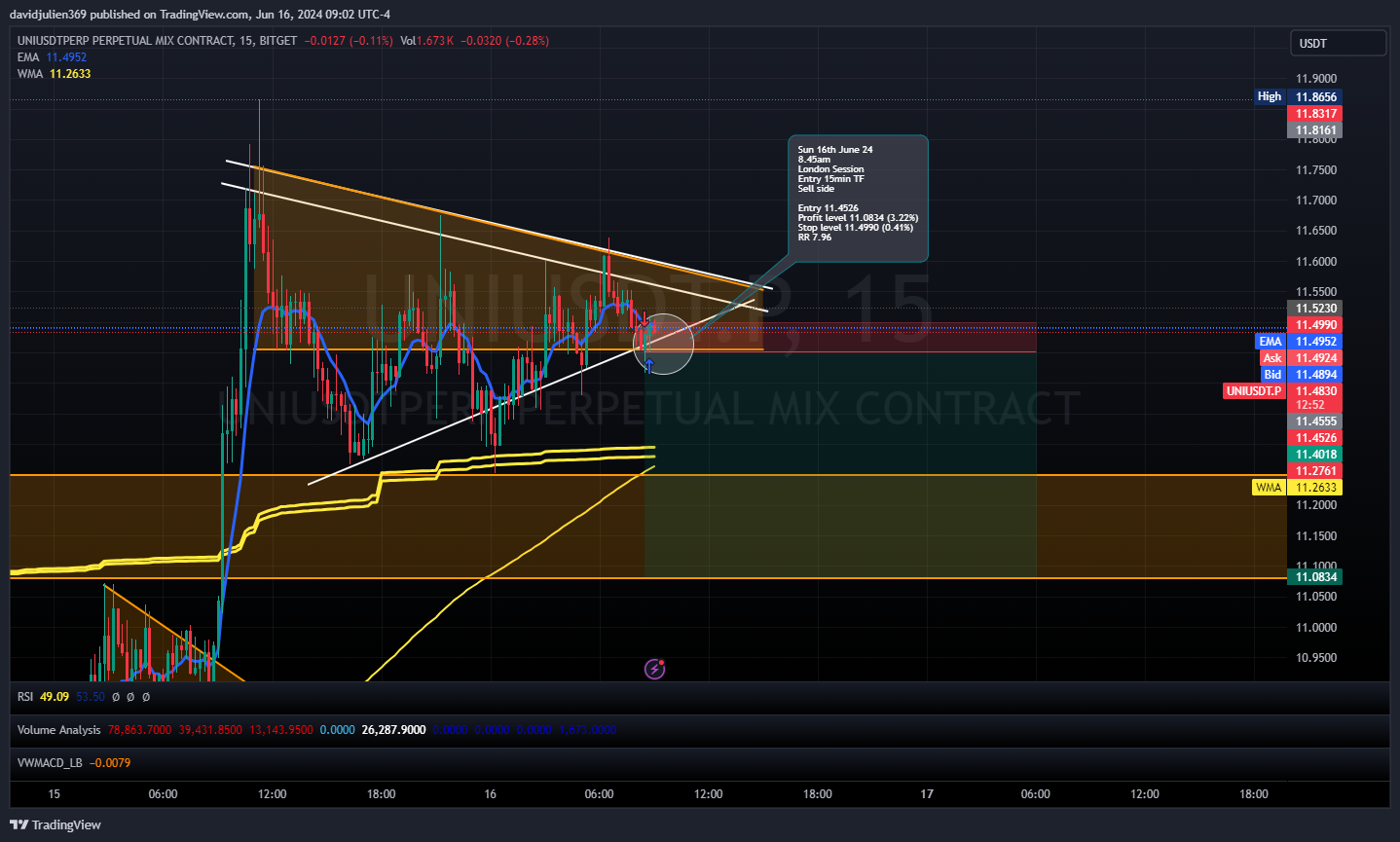1400x842 pixels.
Task: Click the 11.9000 tick on price scale
Action: pos(1315,79)
